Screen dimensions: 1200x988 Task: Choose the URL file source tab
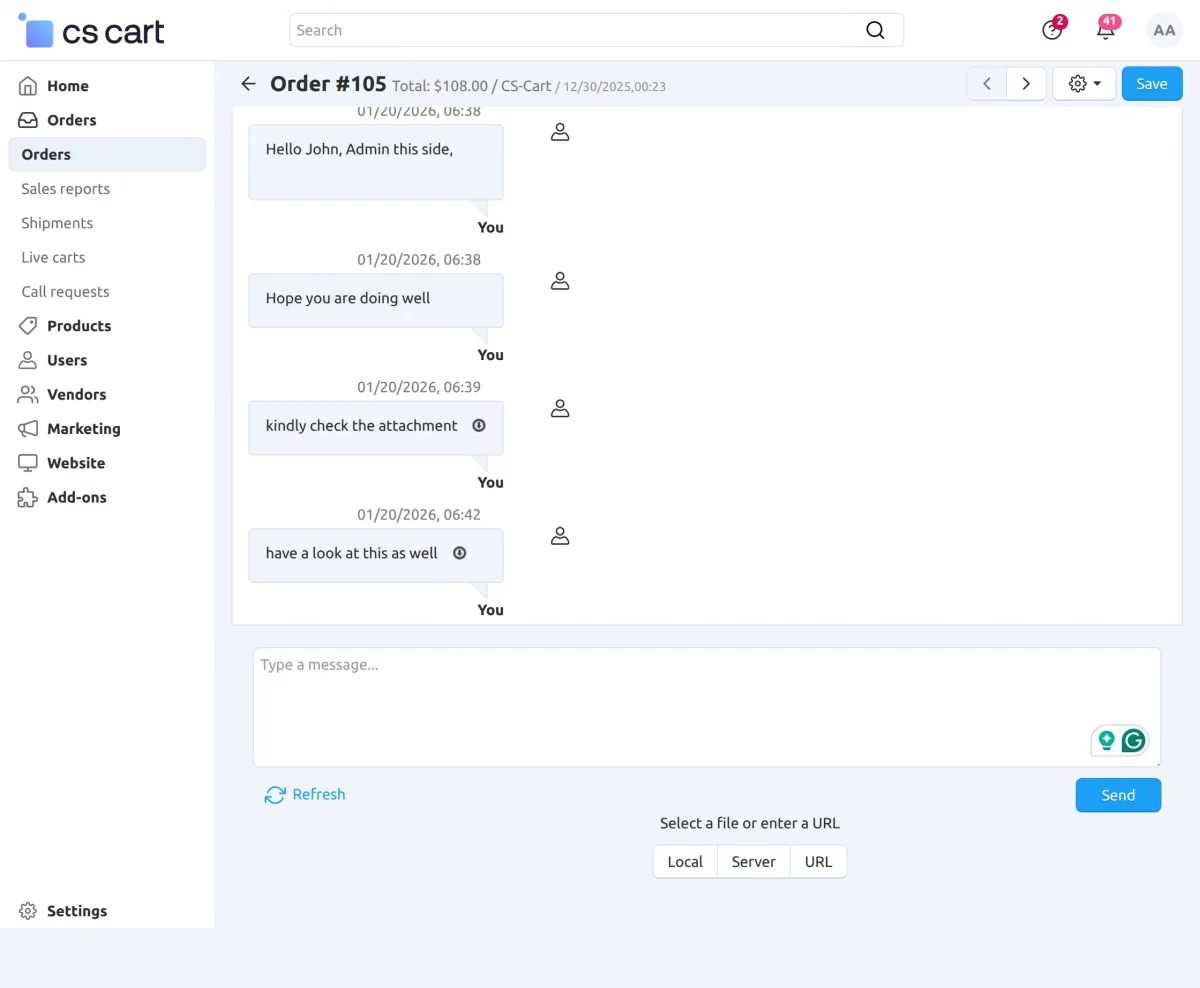click(x=818, y=862)
